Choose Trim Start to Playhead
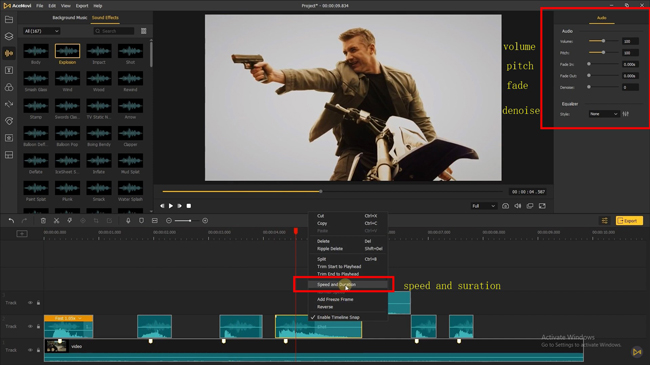Image resolution: width=650 pixels, height=365 pixels. tap(347, 267)
